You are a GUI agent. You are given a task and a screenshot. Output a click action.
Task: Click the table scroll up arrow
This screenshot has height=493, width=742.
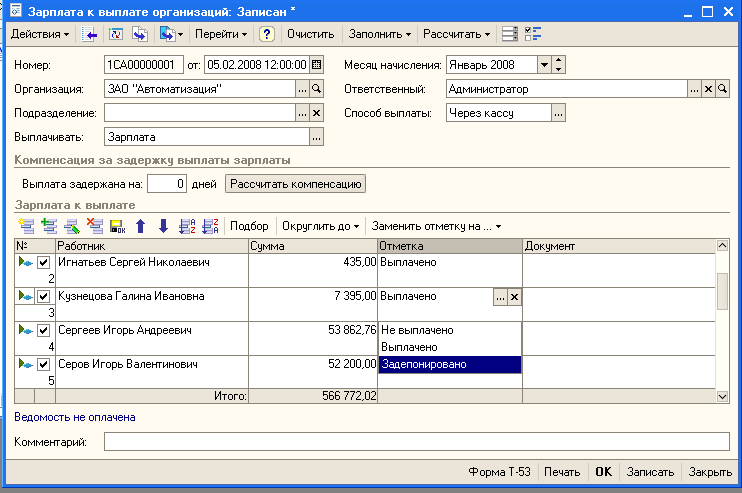(722, 245)
